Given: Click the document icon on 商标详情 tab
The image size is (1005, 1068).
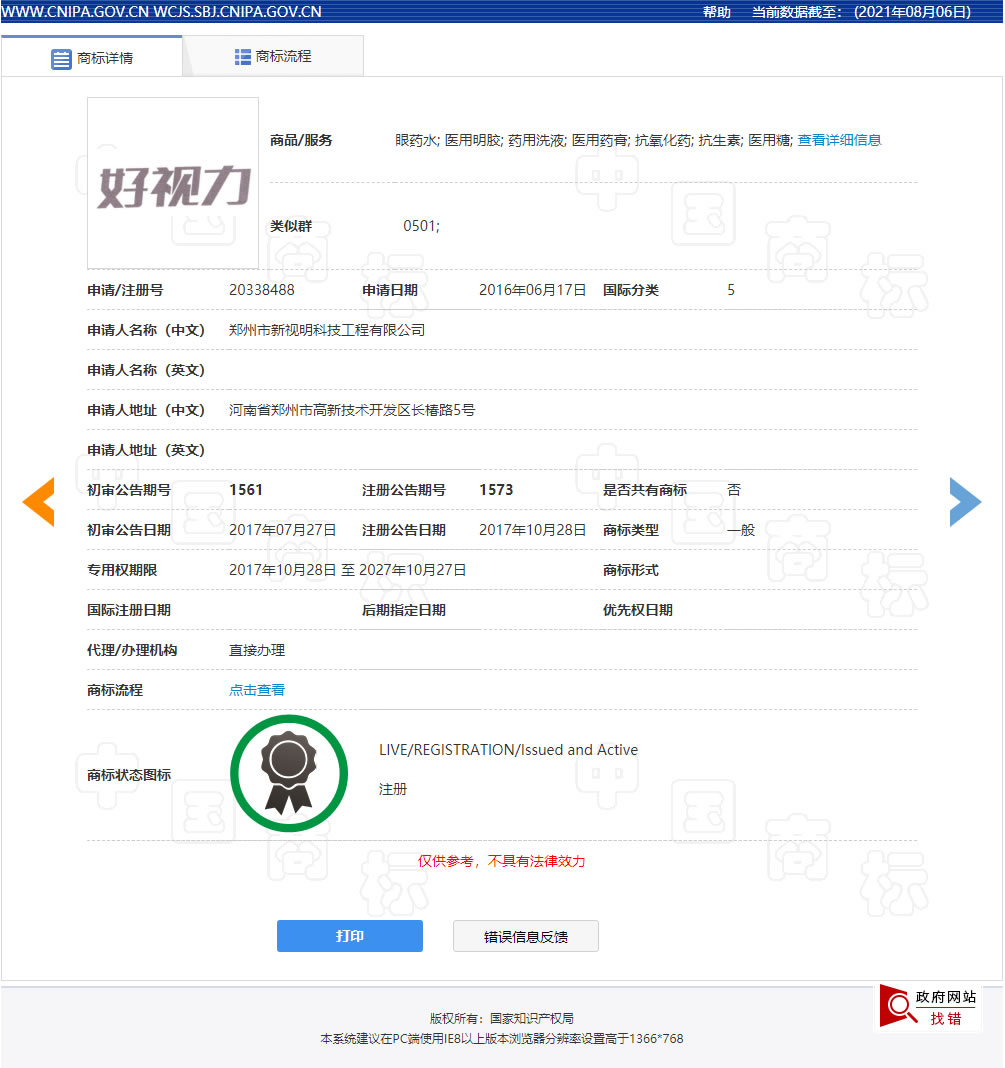Looking at the screenshot, I should point(60,56).
